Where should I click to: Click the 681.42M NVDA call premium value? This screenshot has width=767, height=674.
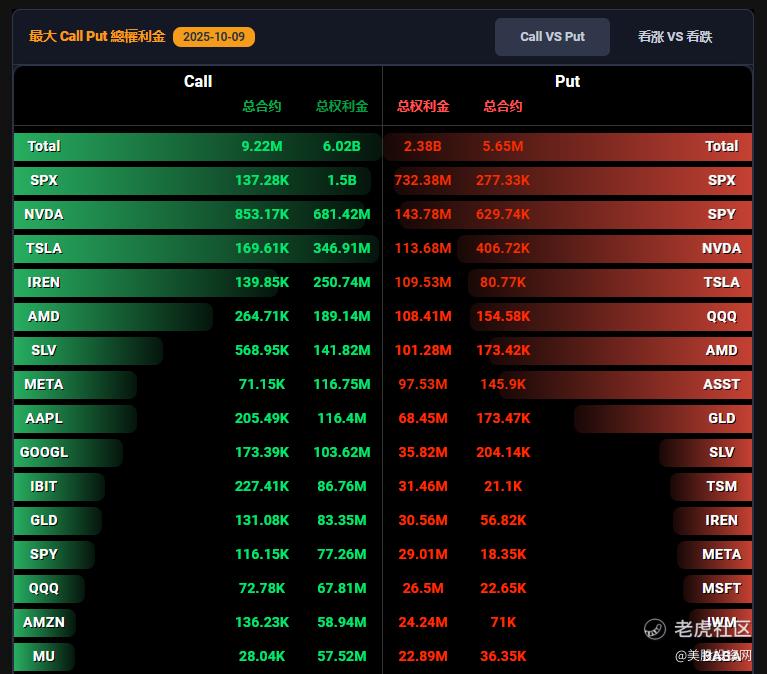click(341, 214)
